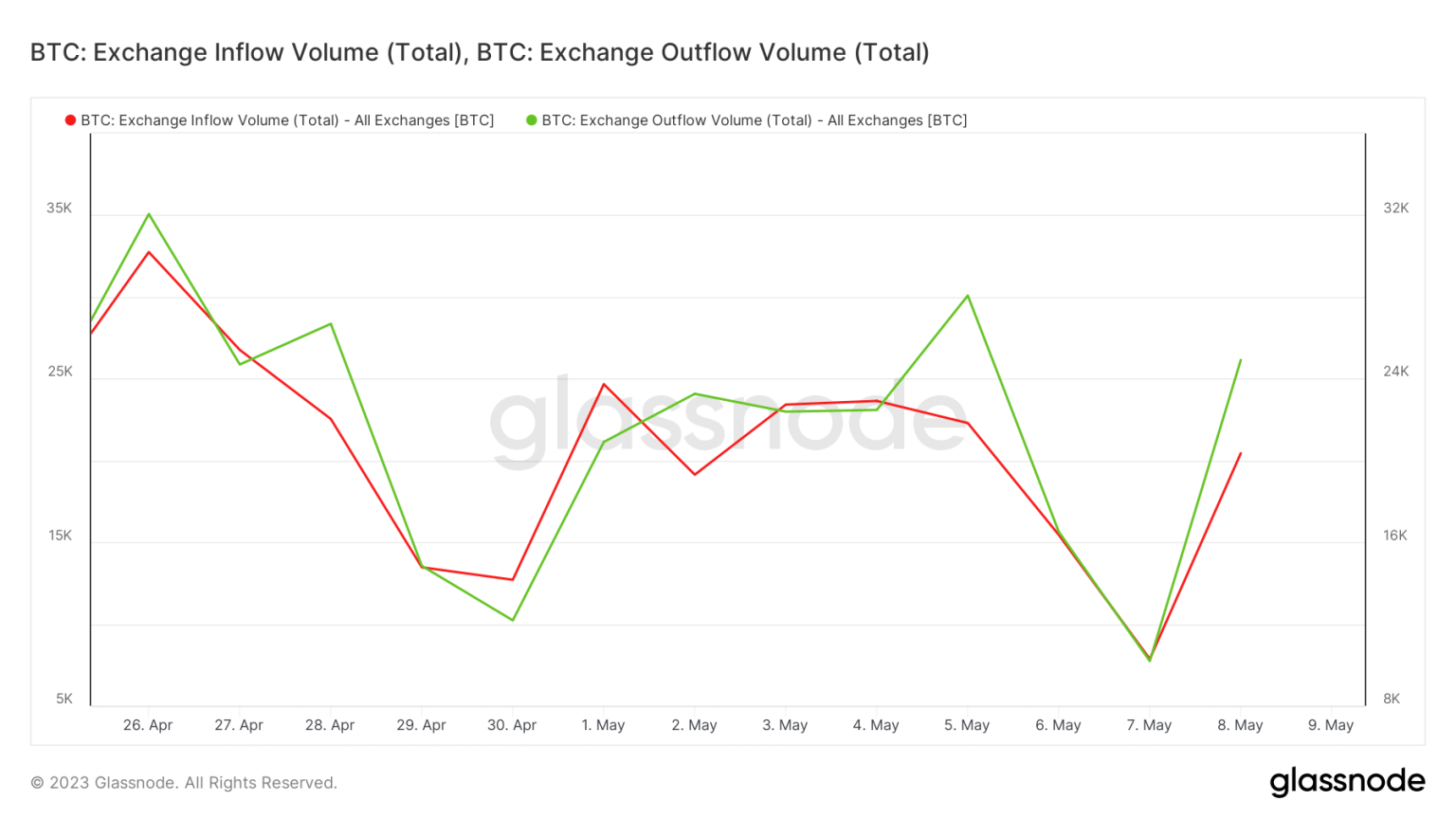Click the red Inflow legend dot
This screenshot has height=819, width=1456.
[x=70, y=120]
